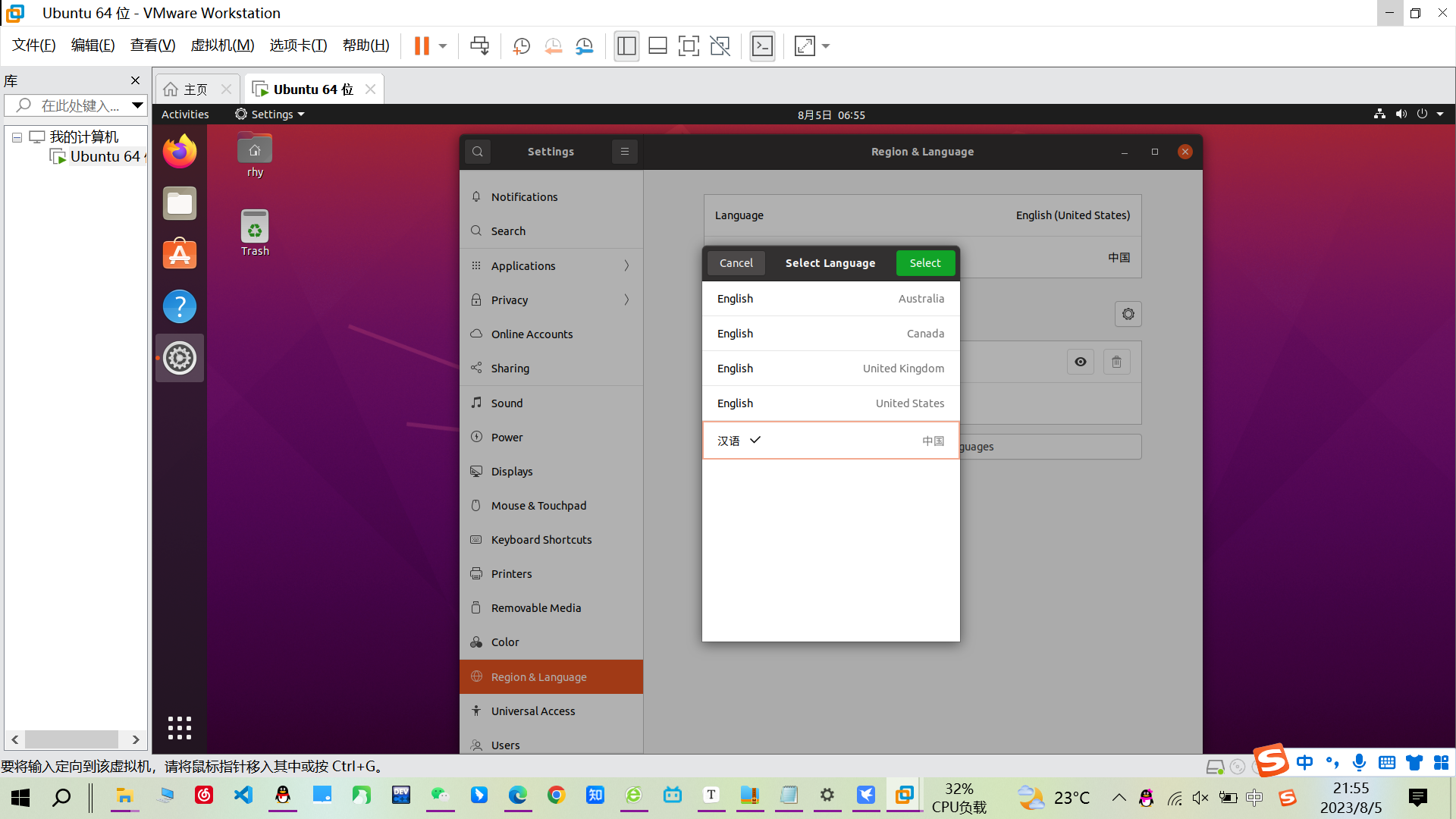Open the 查看(V) menu item
This screenshot has height=819, width=1456.
coord(152,46)
